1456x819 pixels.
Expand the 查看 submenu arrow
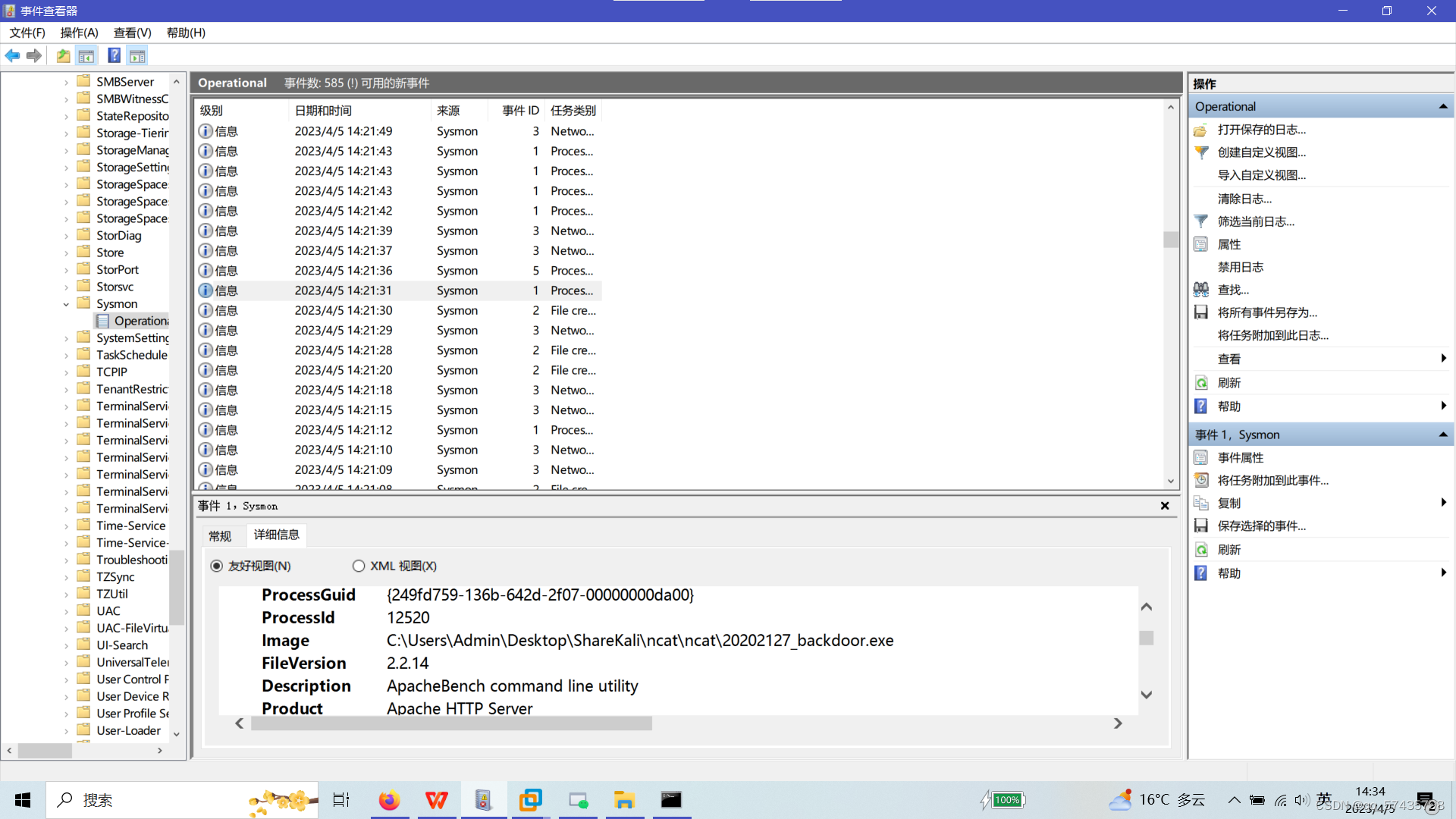pyautogui.click(x=1443, y=359)
